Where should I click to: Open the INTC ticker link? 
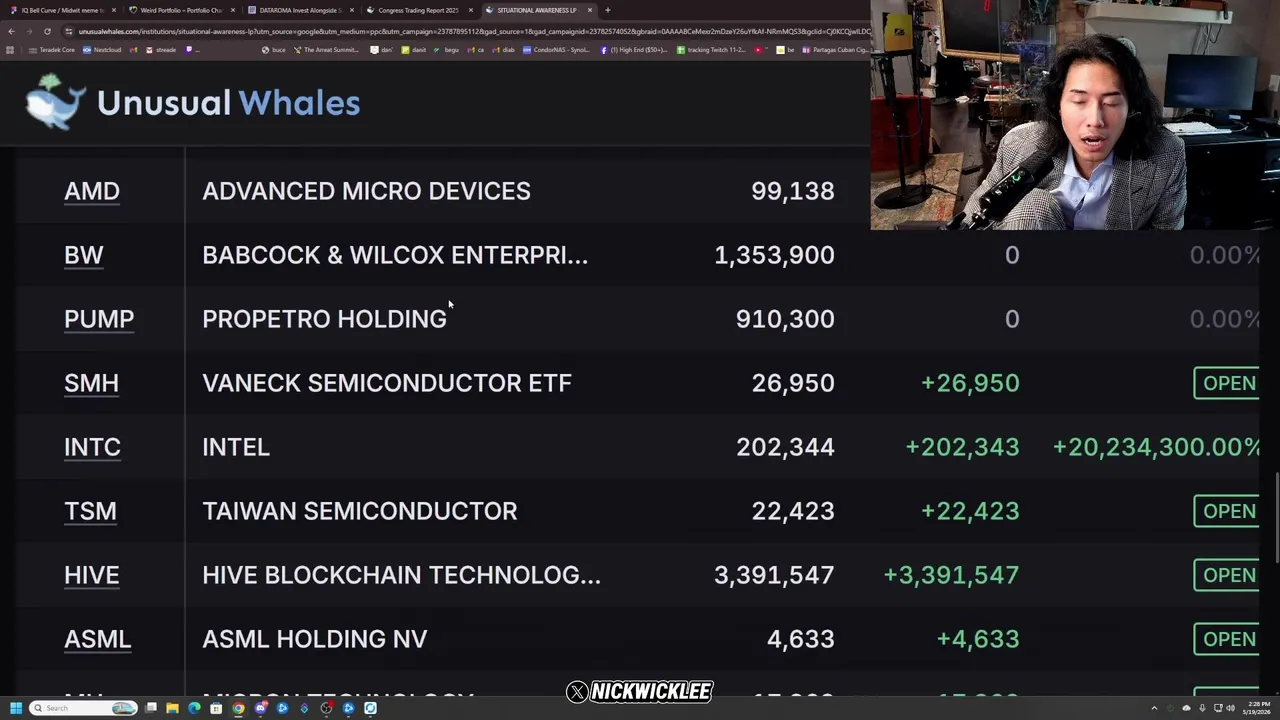pos(92,447)
